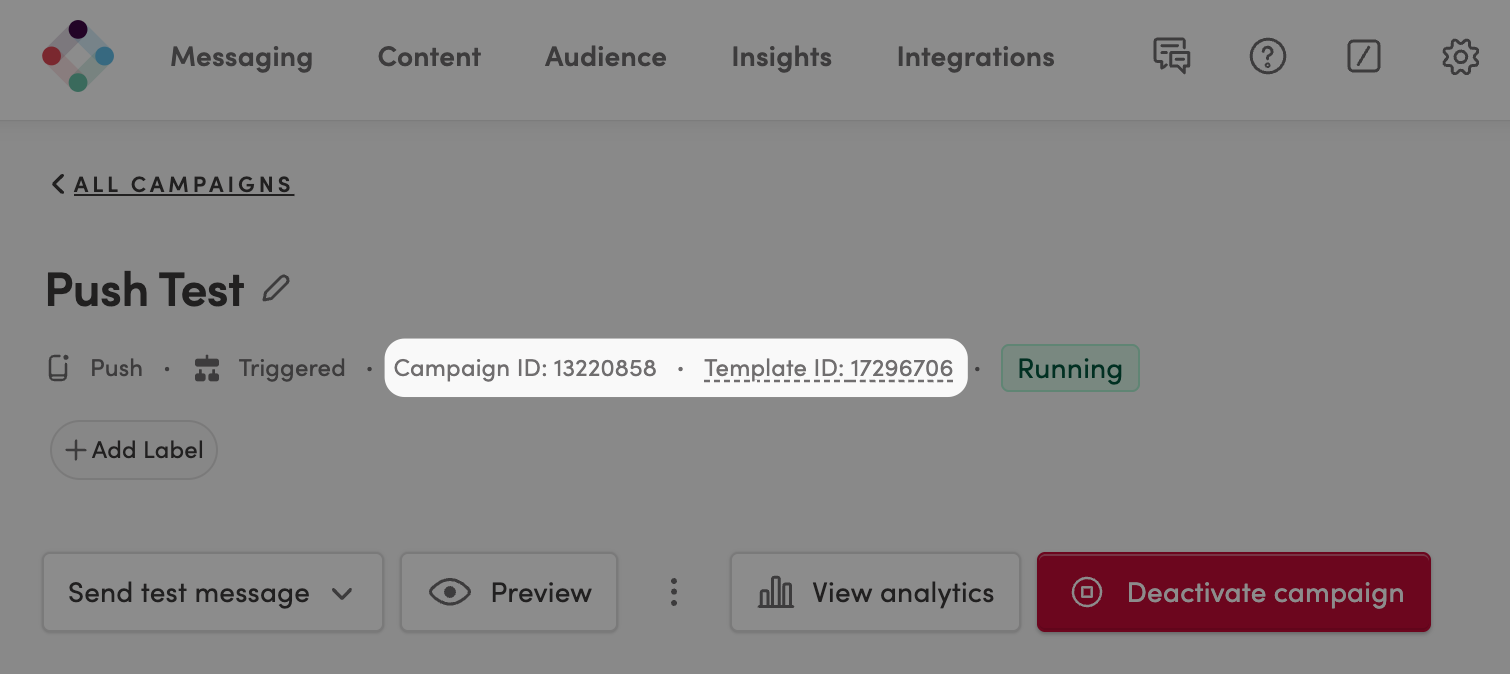The height and width of the screenshot is (674, 1510).
Task: Open the Insights section
Action: click(x=781, y=57)
